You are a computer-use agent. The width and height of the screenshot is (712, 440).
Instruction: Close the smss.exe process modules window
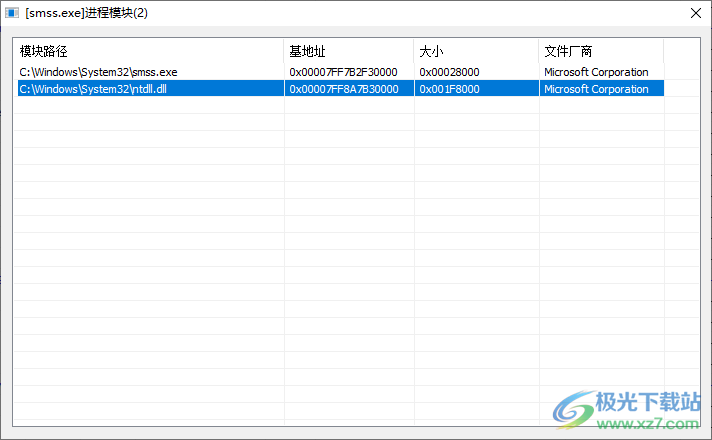pos(696,13)
